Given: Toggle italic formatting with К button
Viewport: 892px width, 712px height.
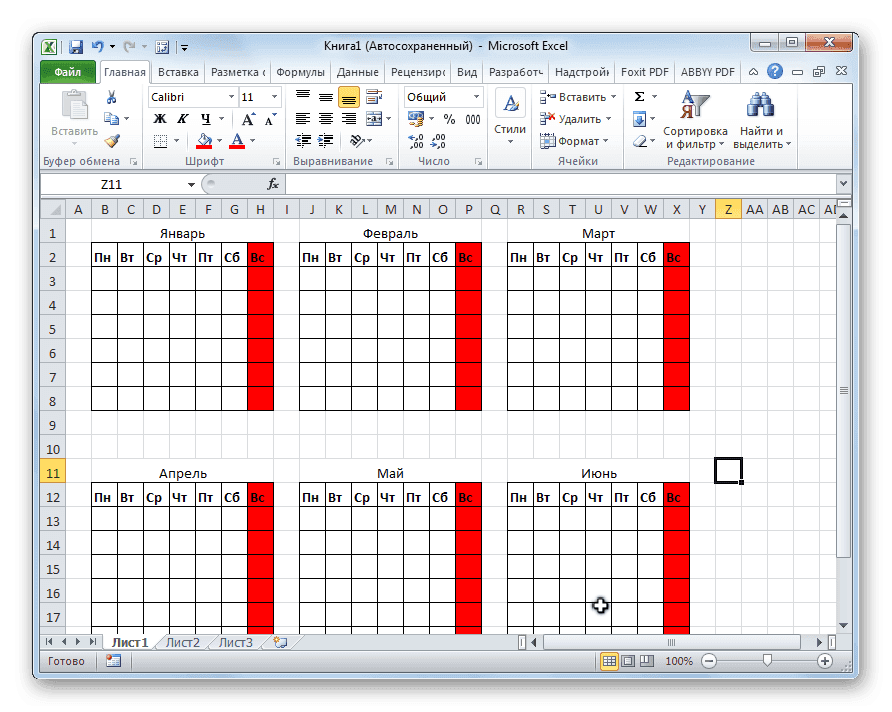Looking at the screenshot, I should (x=181, y=118).
